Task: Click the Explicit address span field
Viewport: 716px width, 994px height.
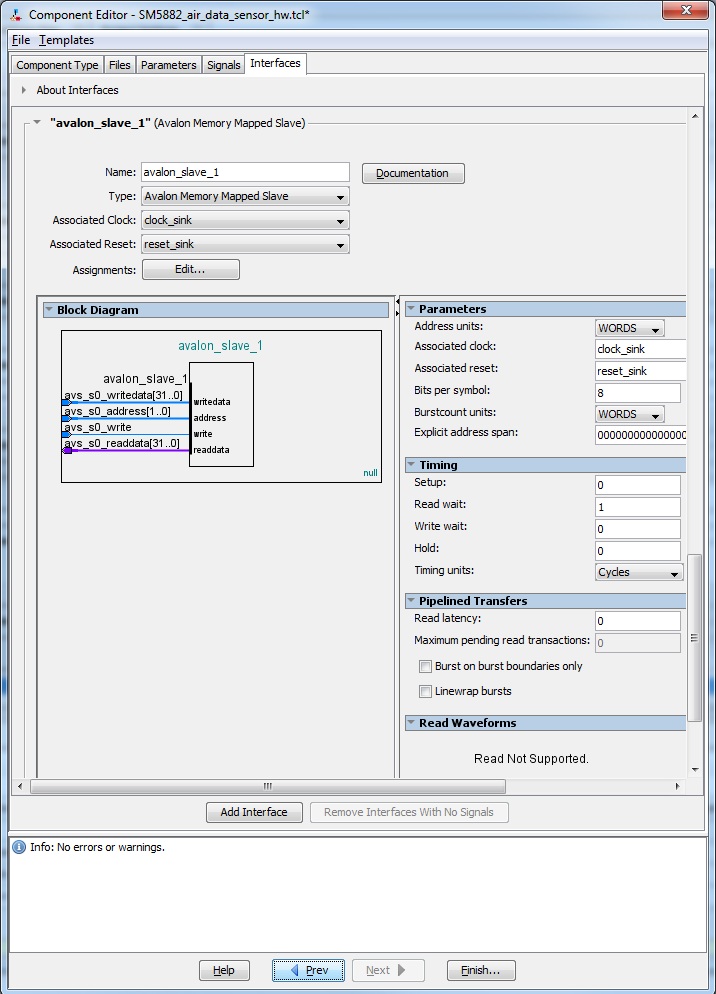Action: tap(641, 435)
